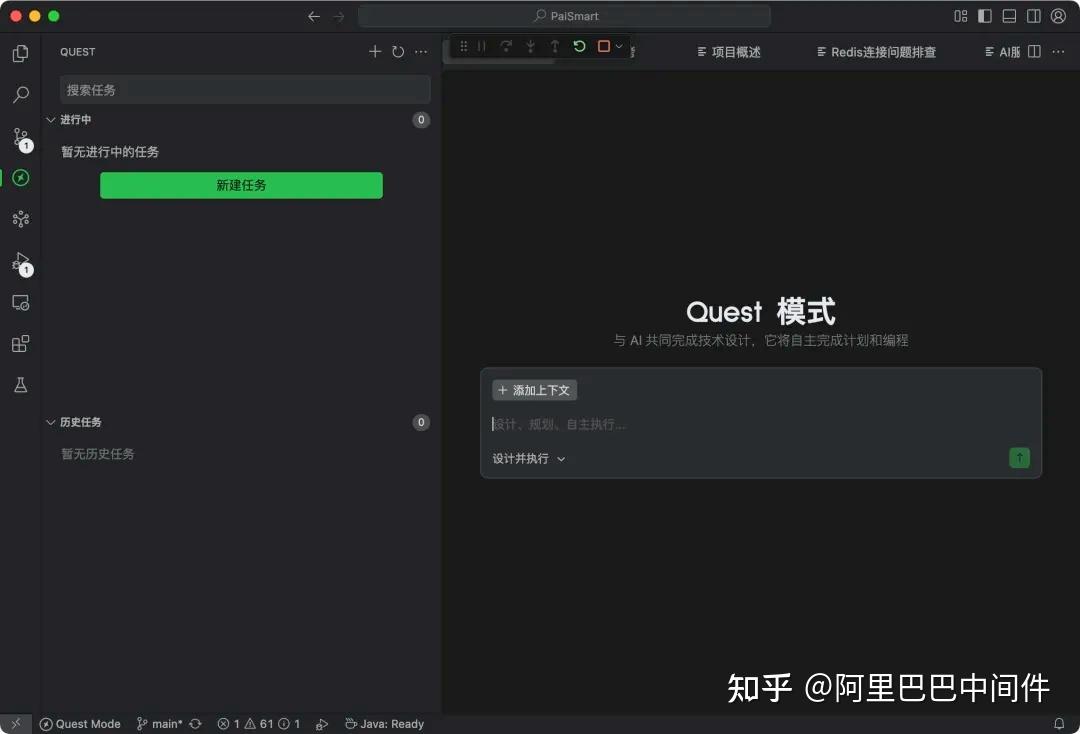This screenshot has height=734, width=1080.
Task: Click the Restart button in the debug toolbar
Action: tap(579, 46)
